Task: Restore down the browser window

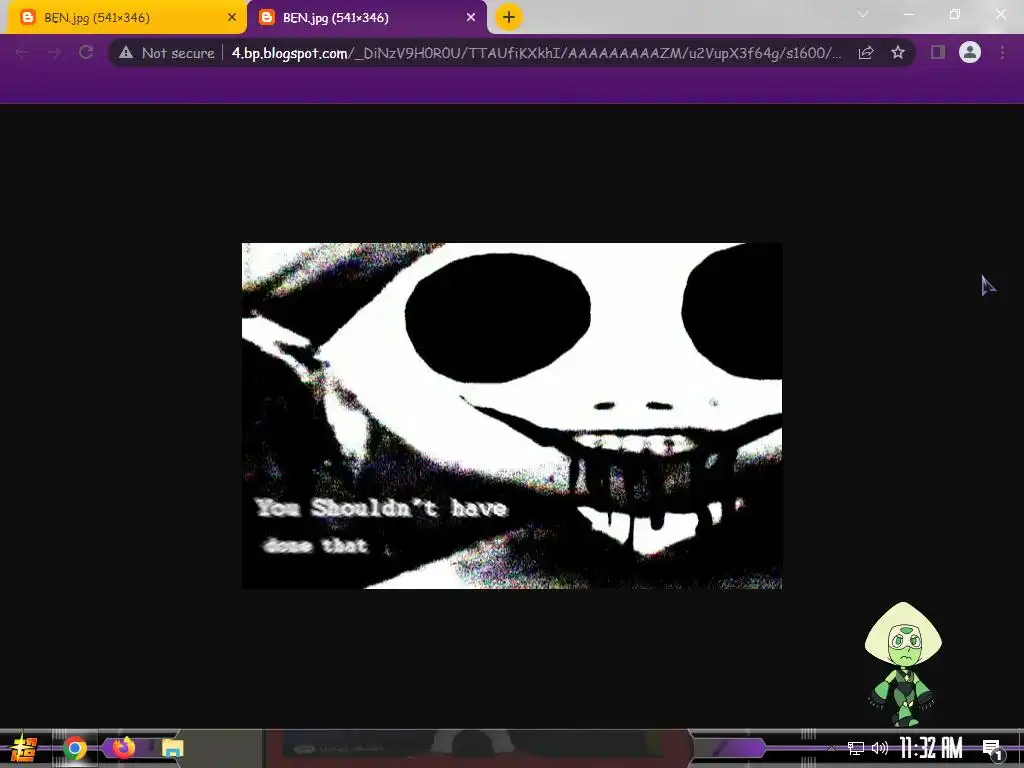Action: click(x=955, y=14)
